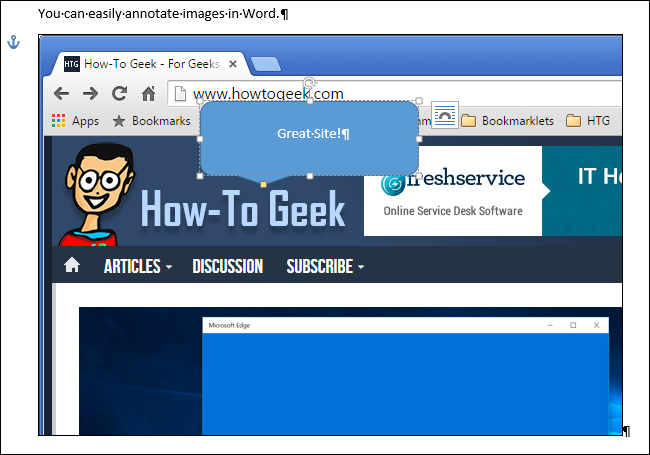Image resolution: width=650 pixels, height=455 pixels.
Task: Open the DISCUSSION menu item
Action: coord(228,266)
